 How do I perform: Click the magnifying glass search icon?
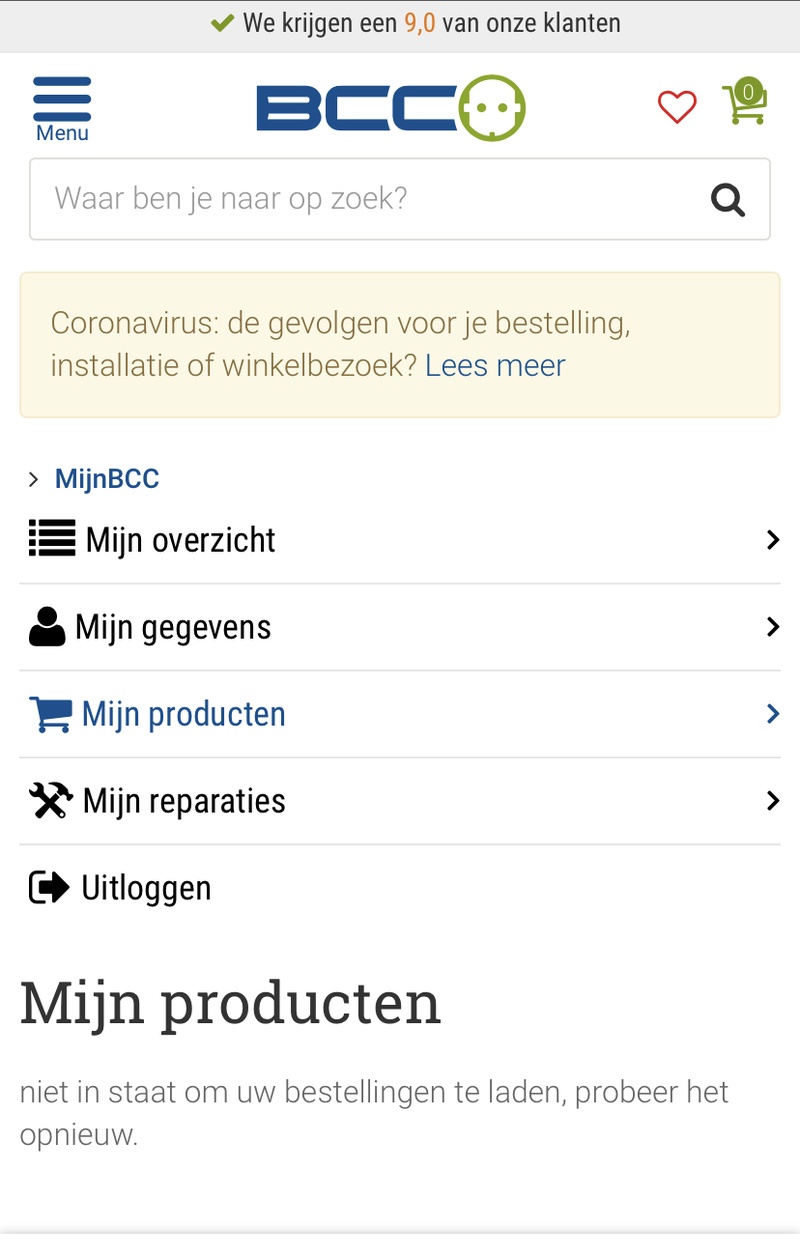(x=728, y=200)
